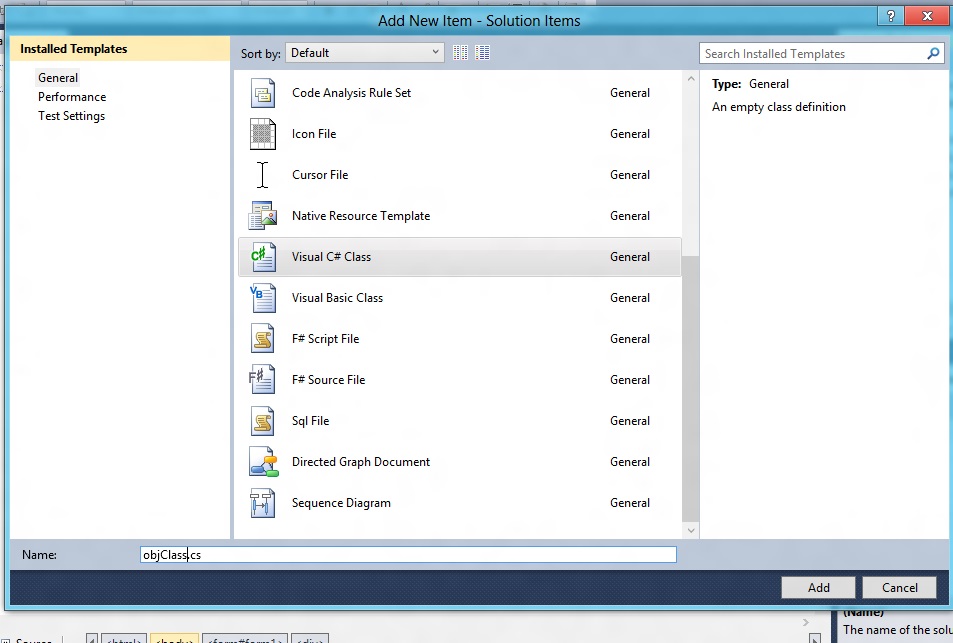
Task: Click the dialog help question mark
Action: point(891,18)
